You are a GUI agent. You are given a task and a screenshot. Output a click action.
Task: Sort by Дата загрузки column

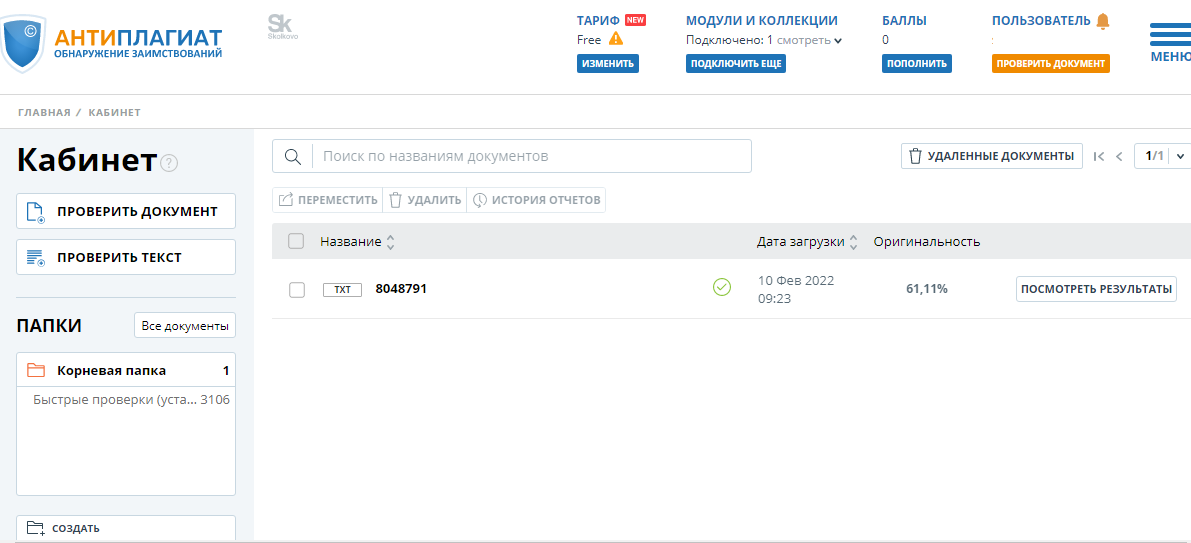(x=806, y=242)
